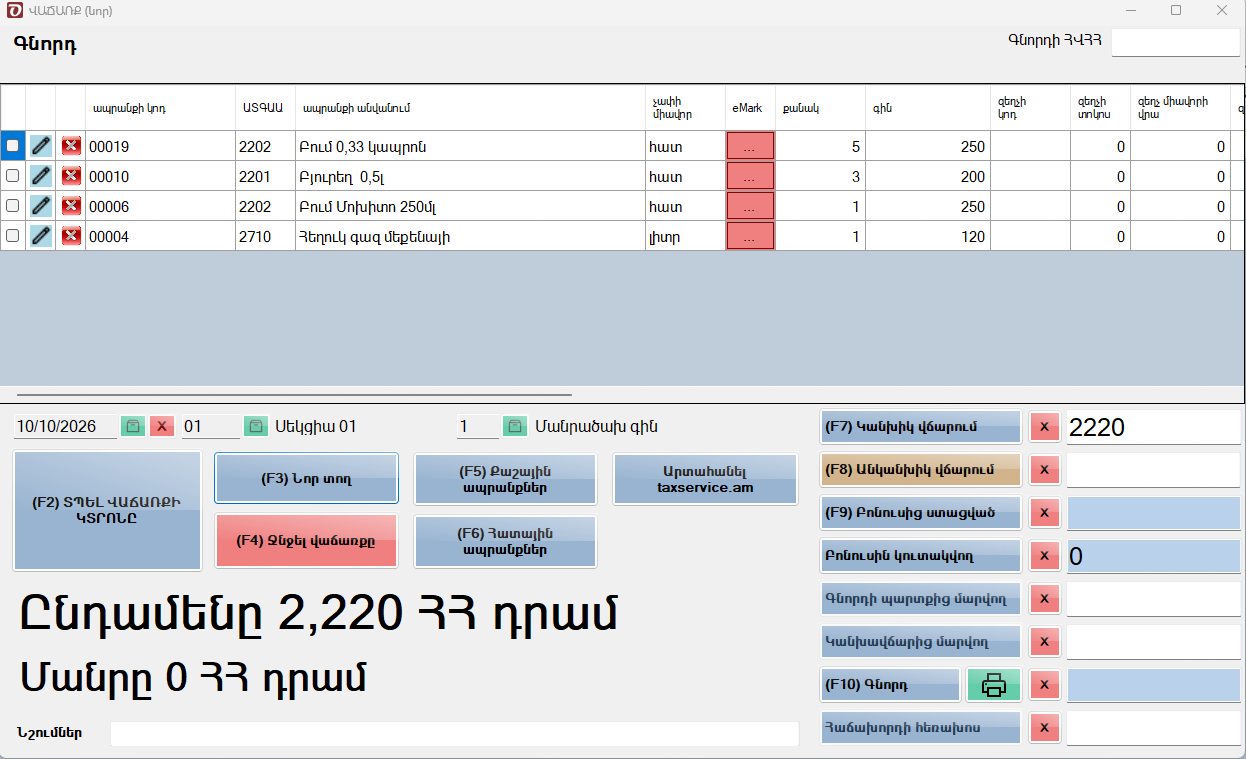Screen dimensions: 1246x759
Task: Click the Գնորդի ՀՎՀՀ input field
Action: [1175, 42]
